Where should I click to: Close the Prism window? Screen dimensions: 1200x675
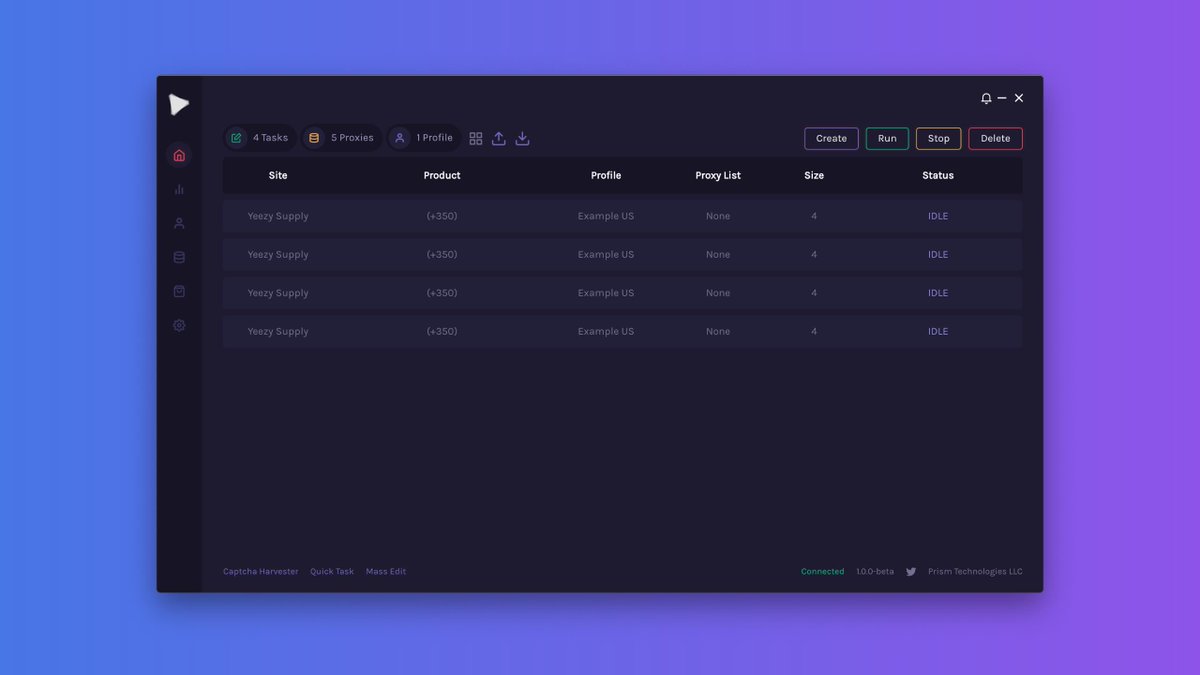tap(1019, 98)
